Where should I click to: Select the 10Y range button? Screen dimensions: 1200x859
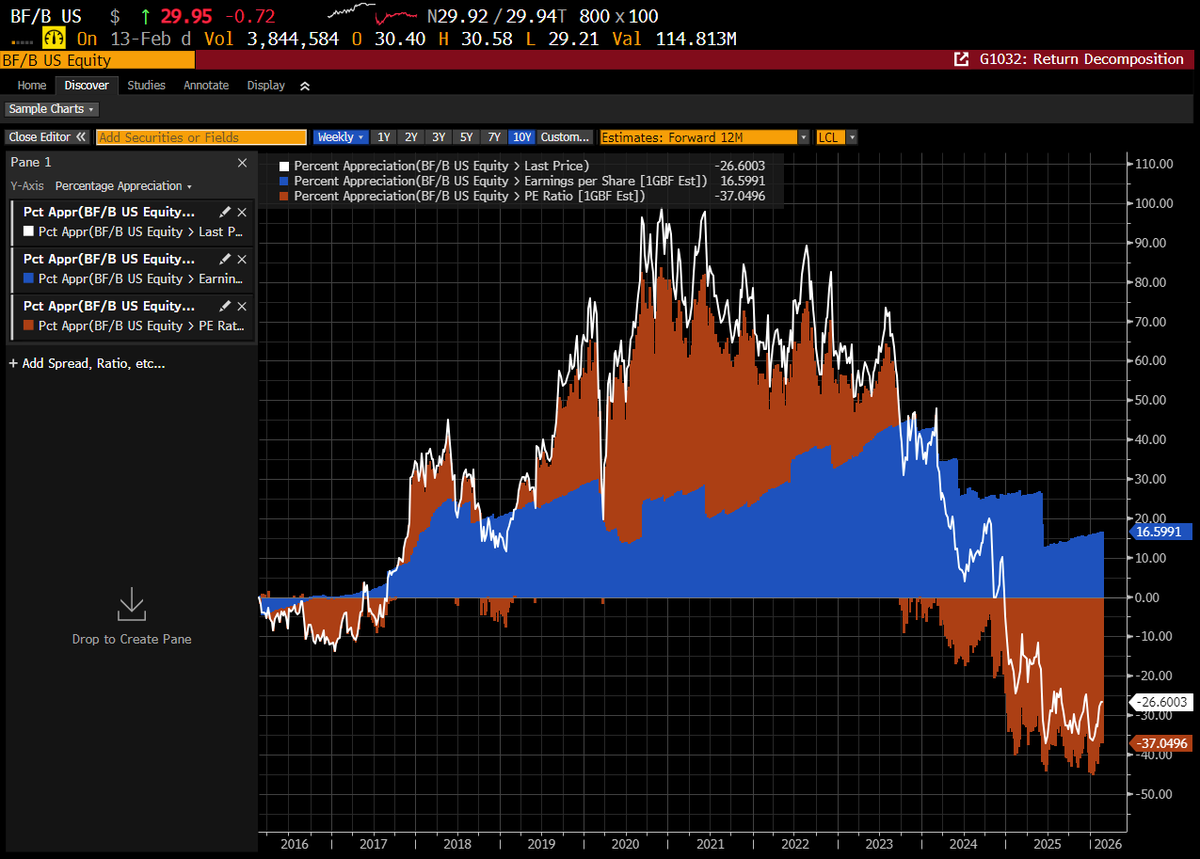coord(522,137)
